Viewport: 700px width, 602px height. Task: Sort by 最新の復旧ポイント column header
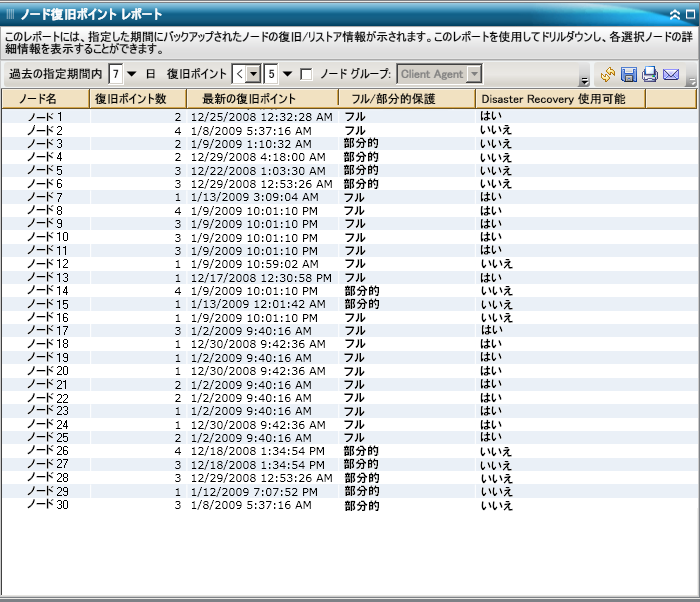click(x=262, y=99)
